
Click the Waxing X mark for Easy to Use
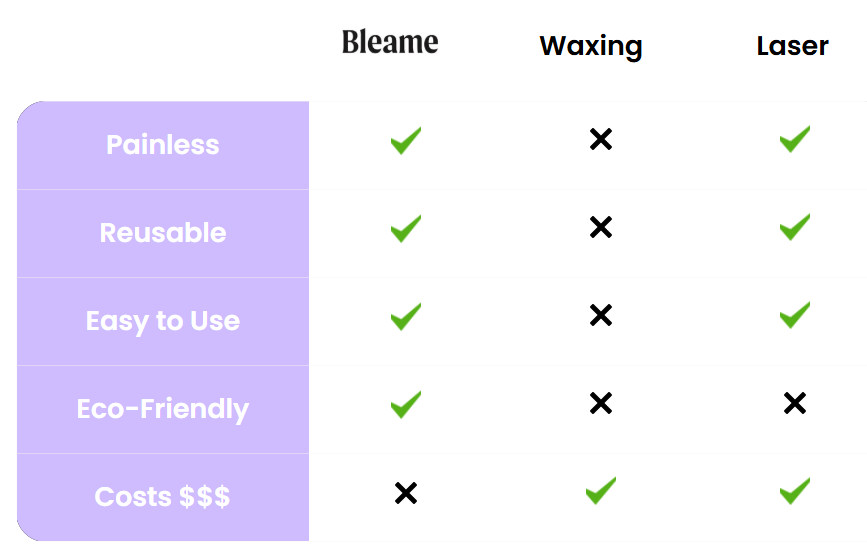600,316
